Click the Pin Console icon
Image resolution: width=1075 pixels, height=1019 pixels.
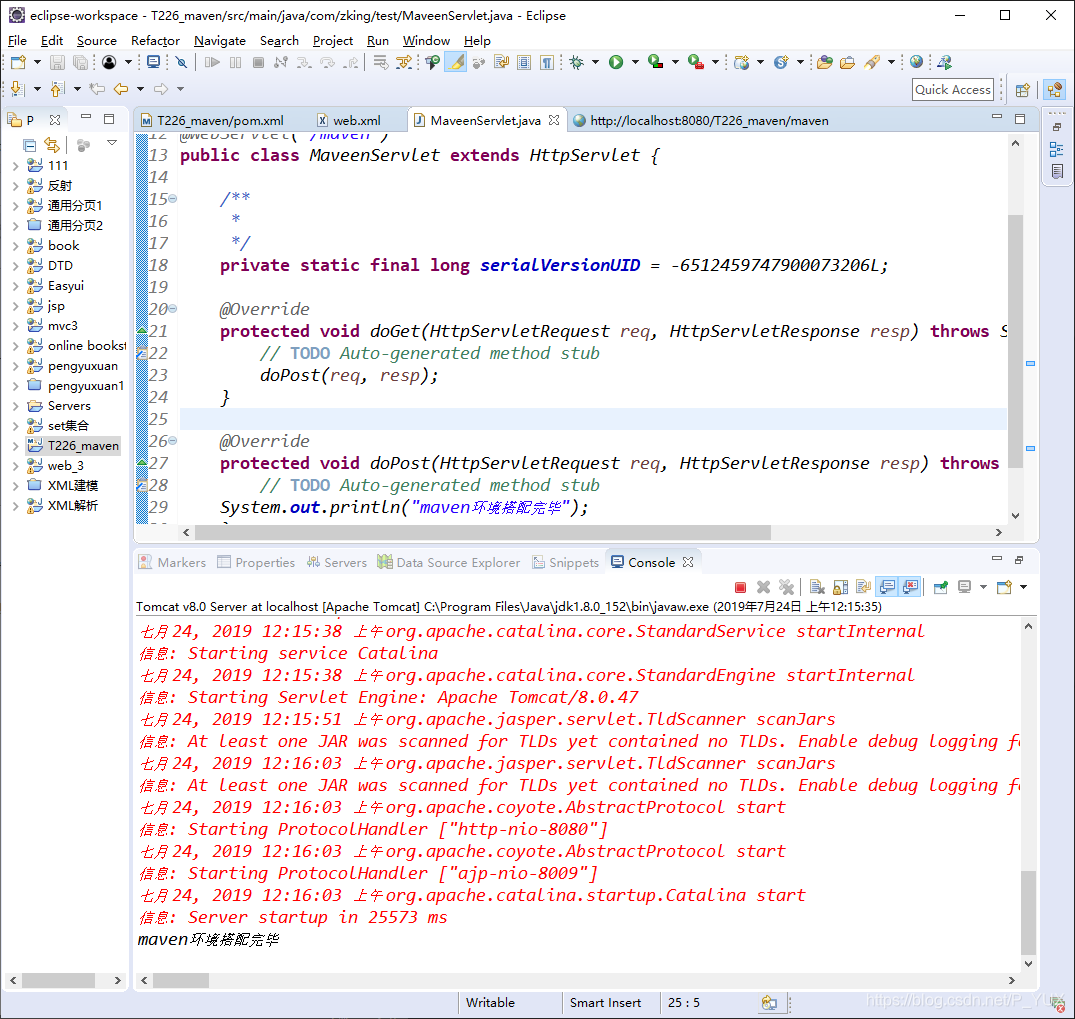(x=941, y=587)
